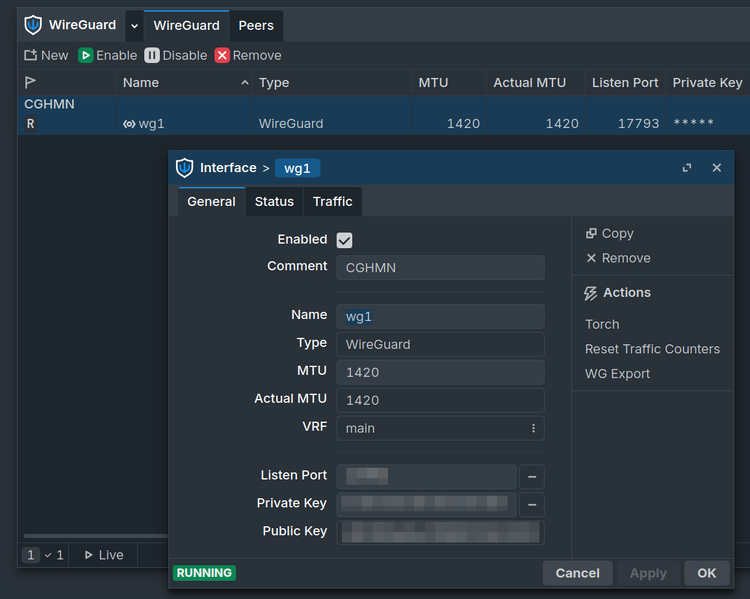The height and width of the screenshot is (599, 750).
Task: Click the Actual MTU field
Action: (x=441, y=400)
